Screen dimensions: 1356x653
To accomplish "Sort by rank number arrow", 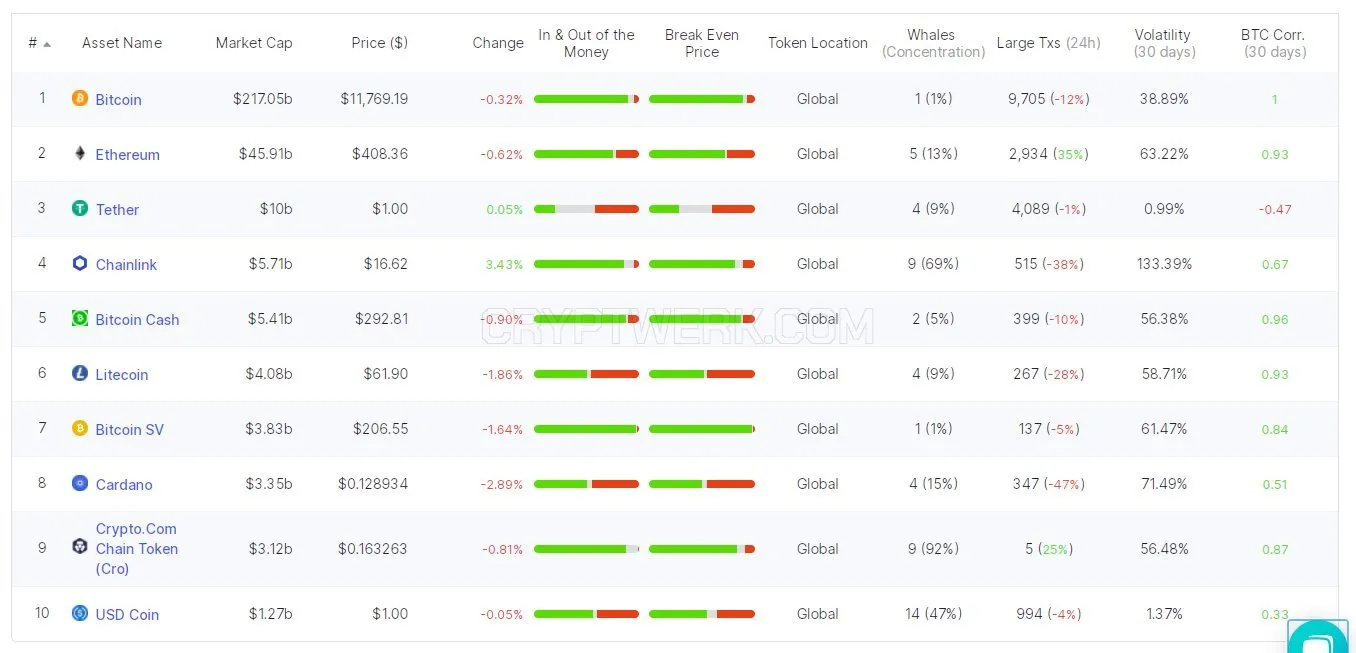I will coord(47,44).
